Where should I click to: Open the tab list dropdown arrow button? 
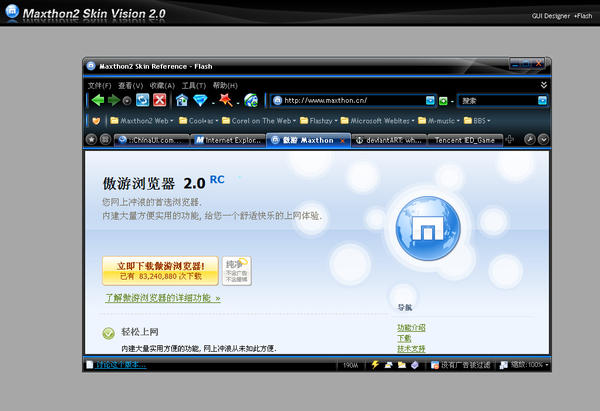(x=543, y=140)
